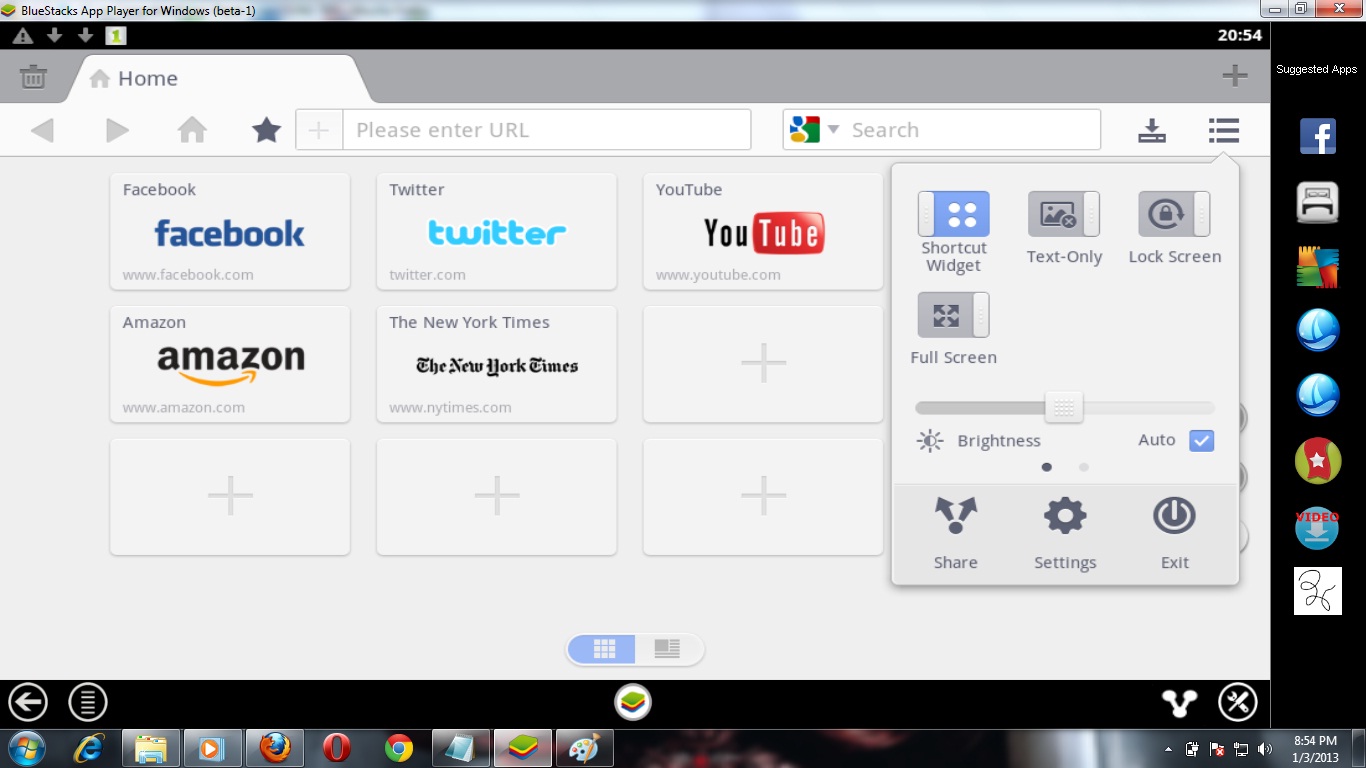Click the volume speaker tray icon
The image size is (1366, 768).
[x=1265, y=749]
